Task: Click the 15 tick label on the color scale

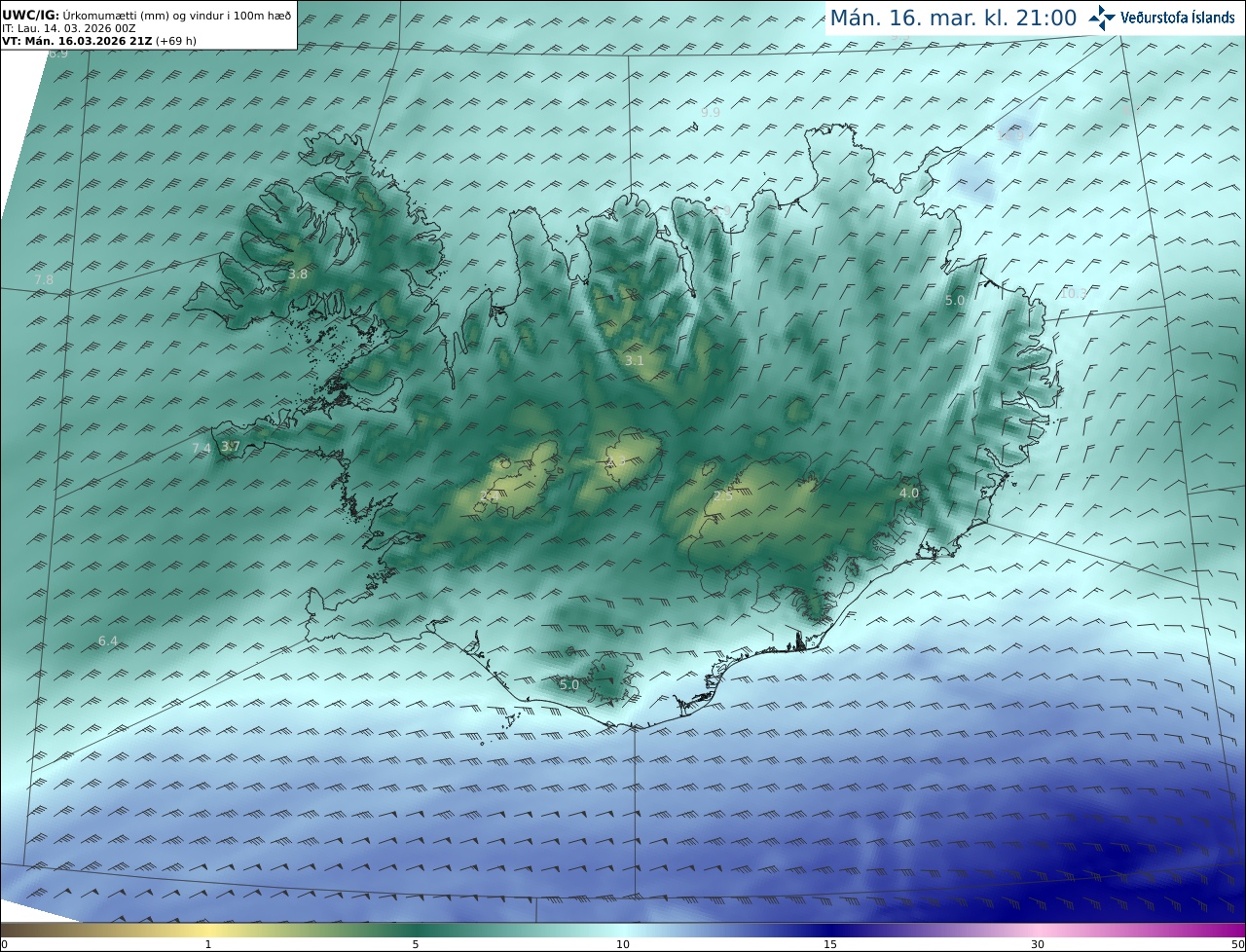Action: 830,944
